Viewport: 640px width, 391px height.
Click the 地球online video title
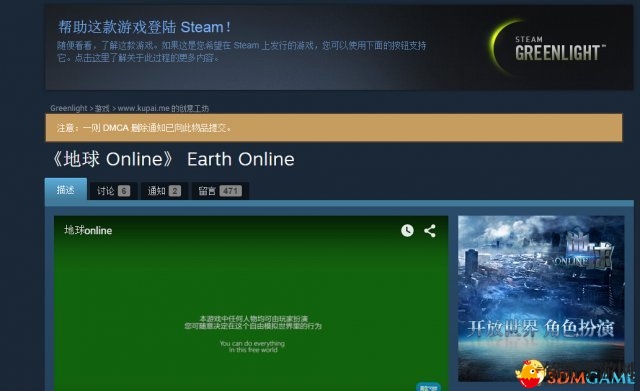point(88,230)
